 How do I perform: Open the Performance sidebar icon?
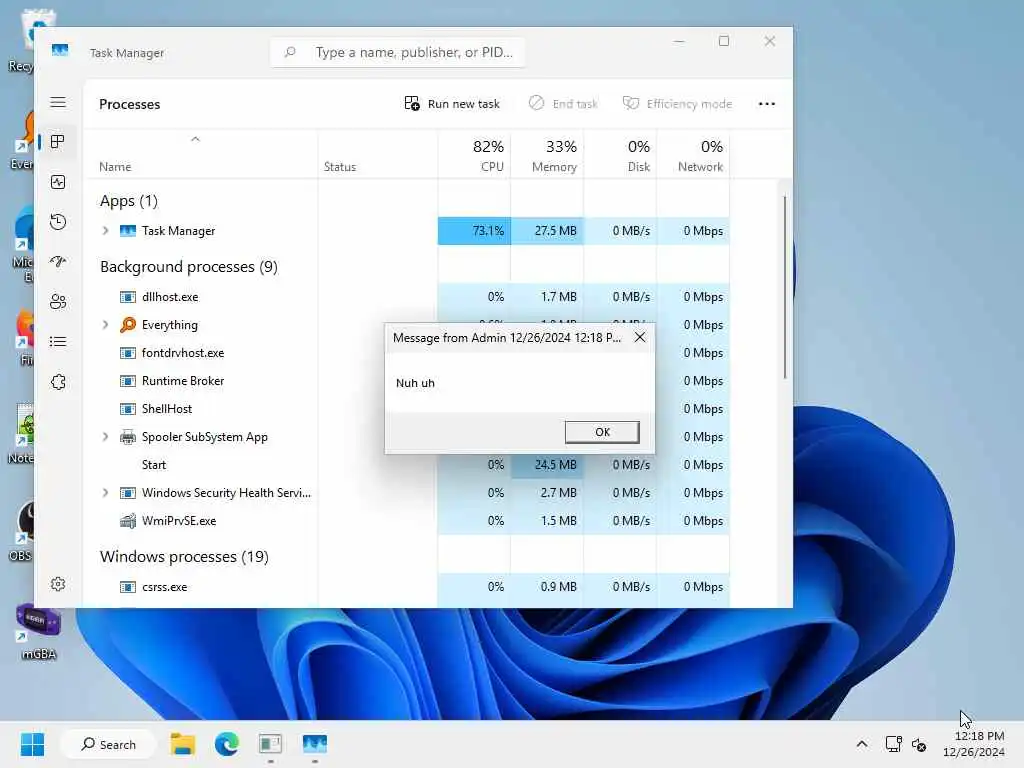58,182
